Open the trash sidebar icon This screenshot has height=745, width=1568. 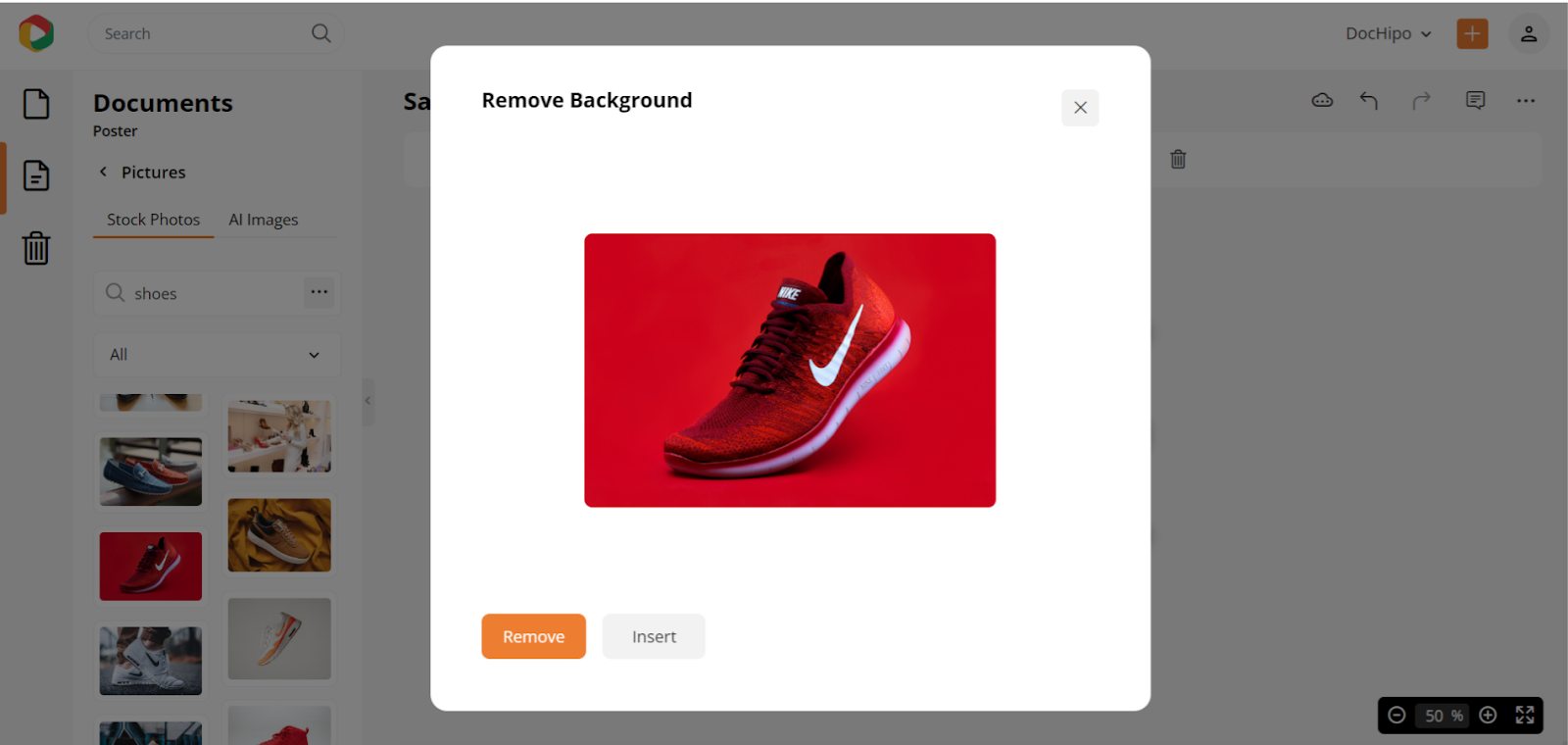(36, 247)
